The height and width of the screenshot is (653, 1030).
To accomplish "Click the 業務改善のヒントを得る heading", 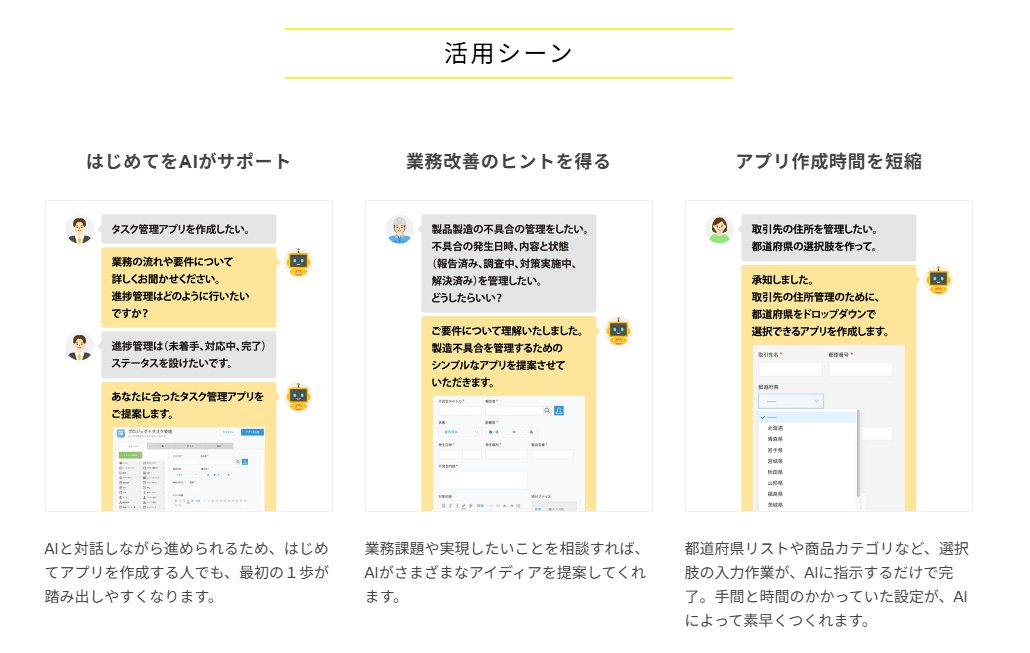I will pos(508,161).
